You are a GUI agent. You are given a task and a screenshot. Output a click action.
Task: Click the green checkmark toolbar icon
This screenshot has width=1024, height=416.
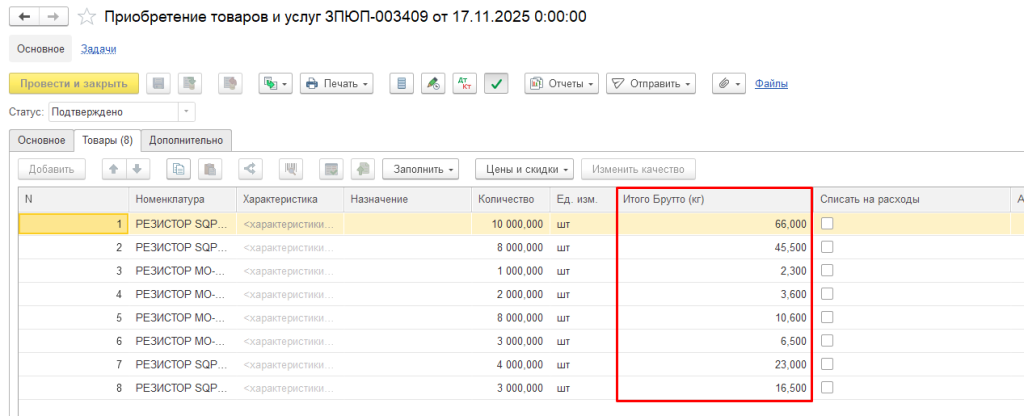pyautogui.click(x=497, y=84)
